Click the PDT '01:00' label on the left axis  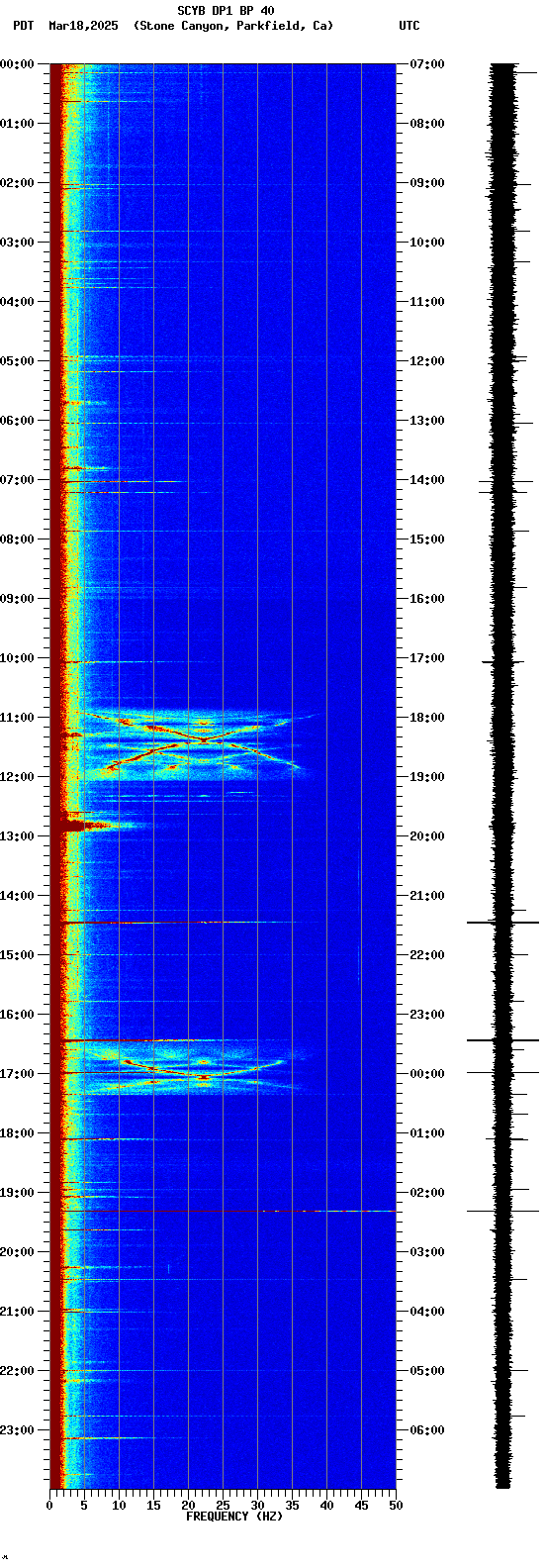(18, 124)
